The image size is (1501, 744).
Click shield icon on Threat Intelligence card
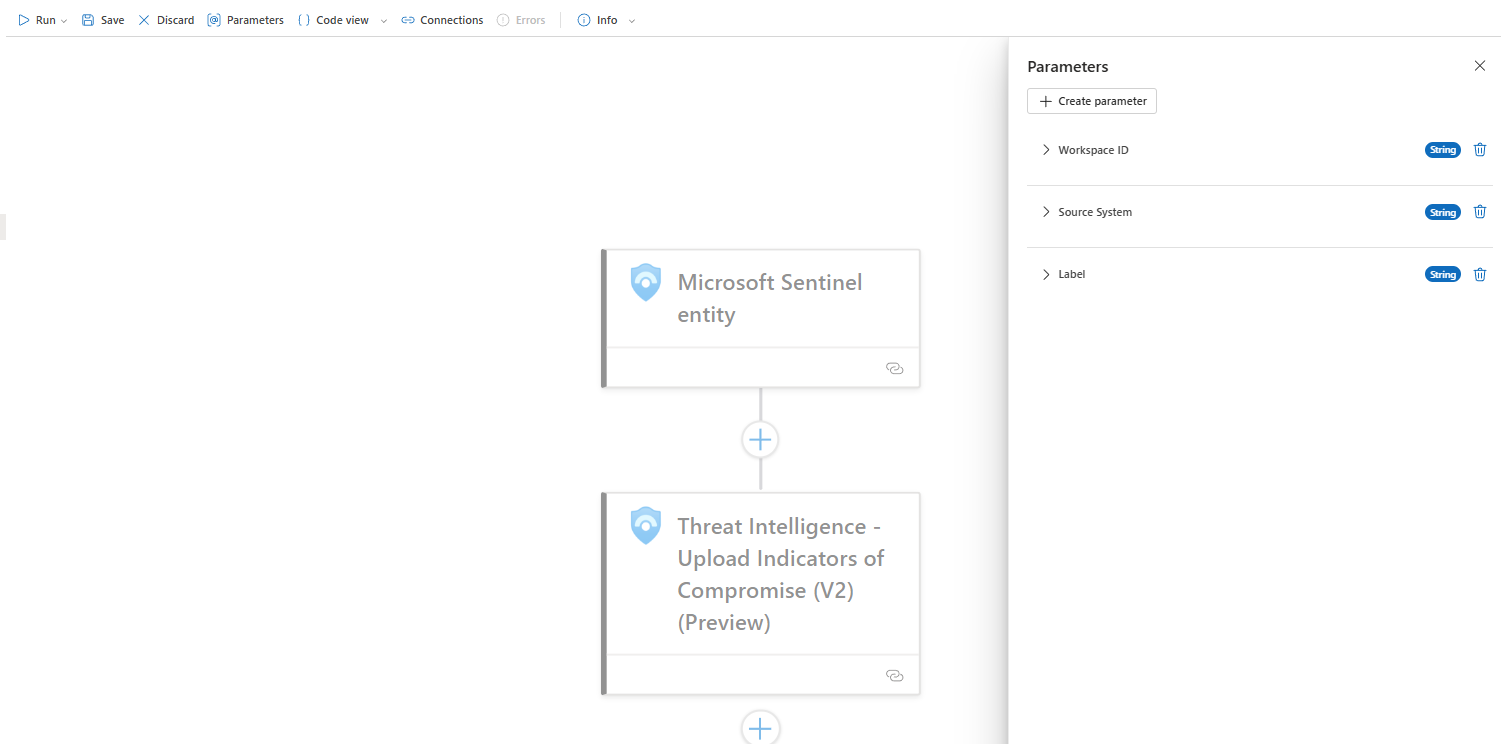tap(646, 526)
